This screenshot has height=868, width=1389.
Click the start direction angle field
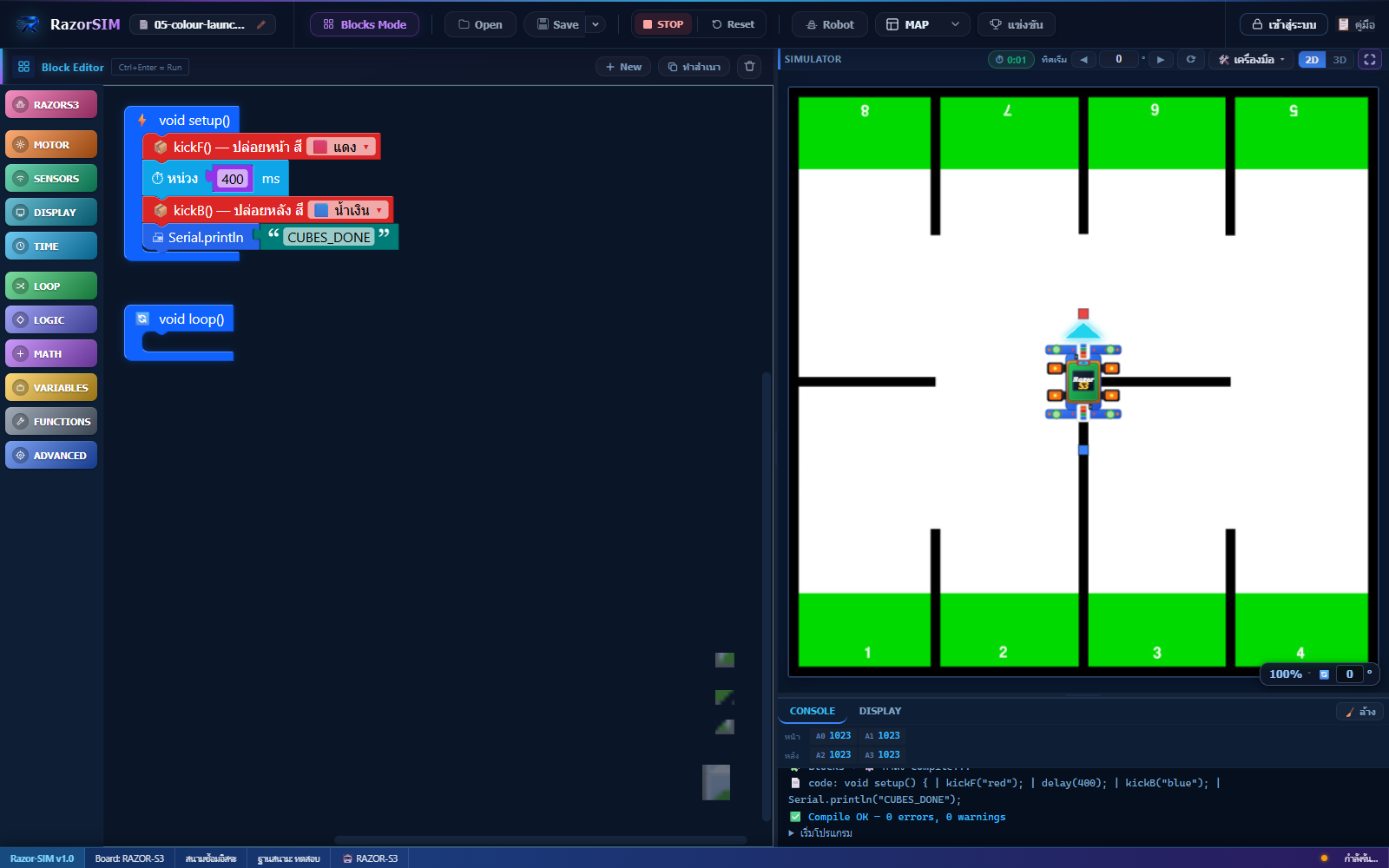(1118, 59)
